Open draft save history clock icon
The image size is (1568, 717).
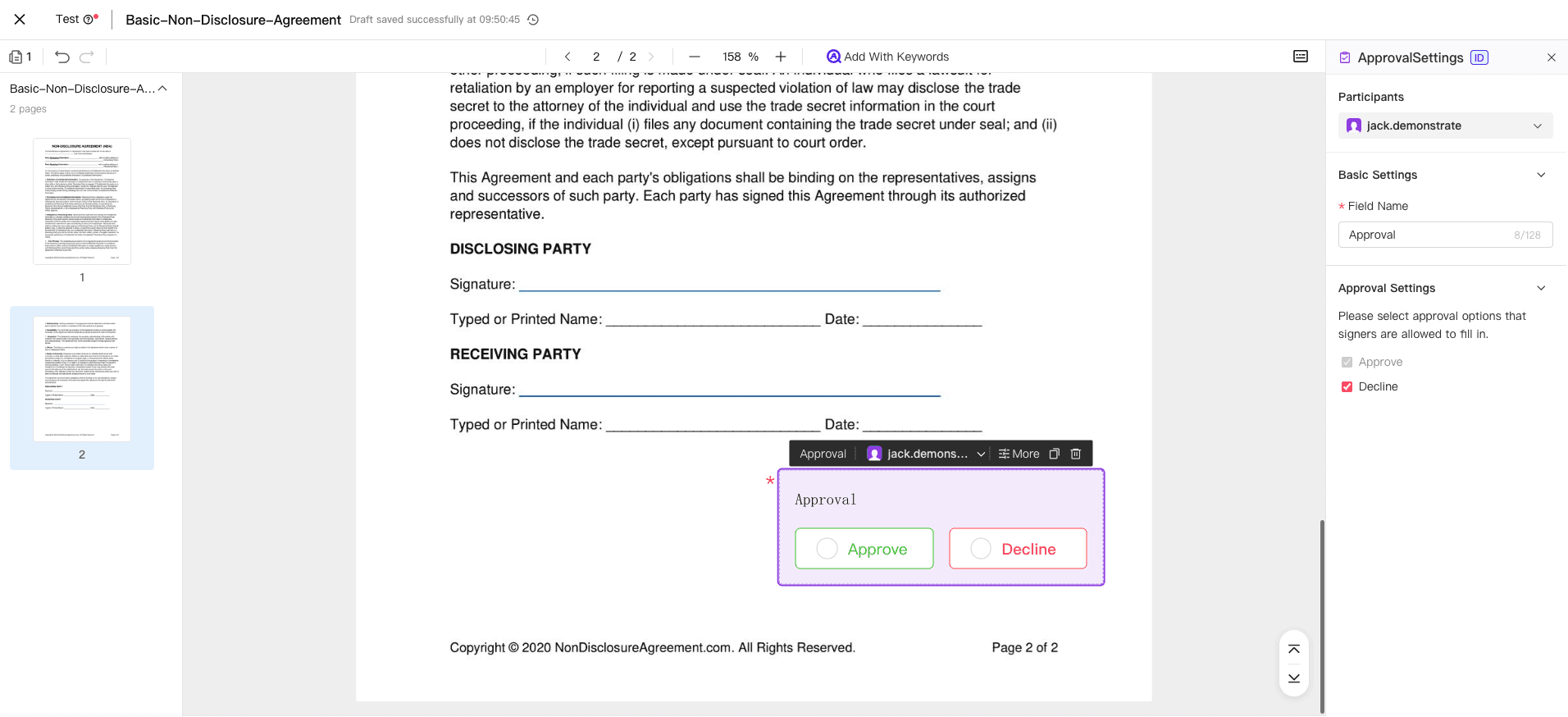tap(533, 20)
